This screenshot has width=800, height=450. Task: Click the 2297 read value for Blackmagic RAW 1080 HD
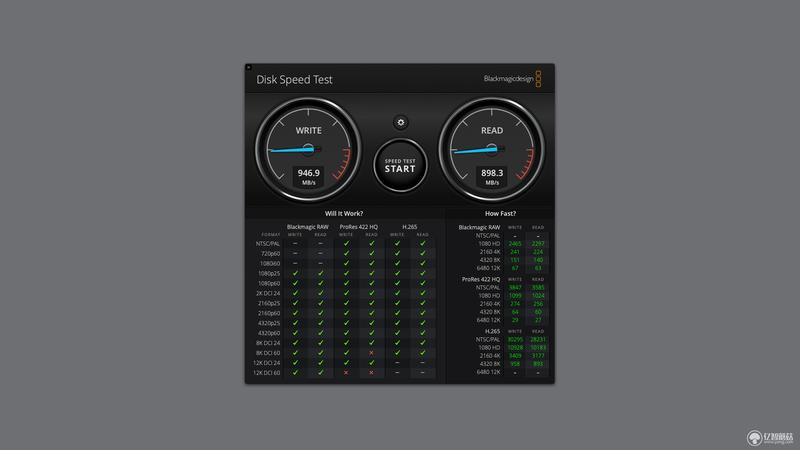(x=538, y=244)
